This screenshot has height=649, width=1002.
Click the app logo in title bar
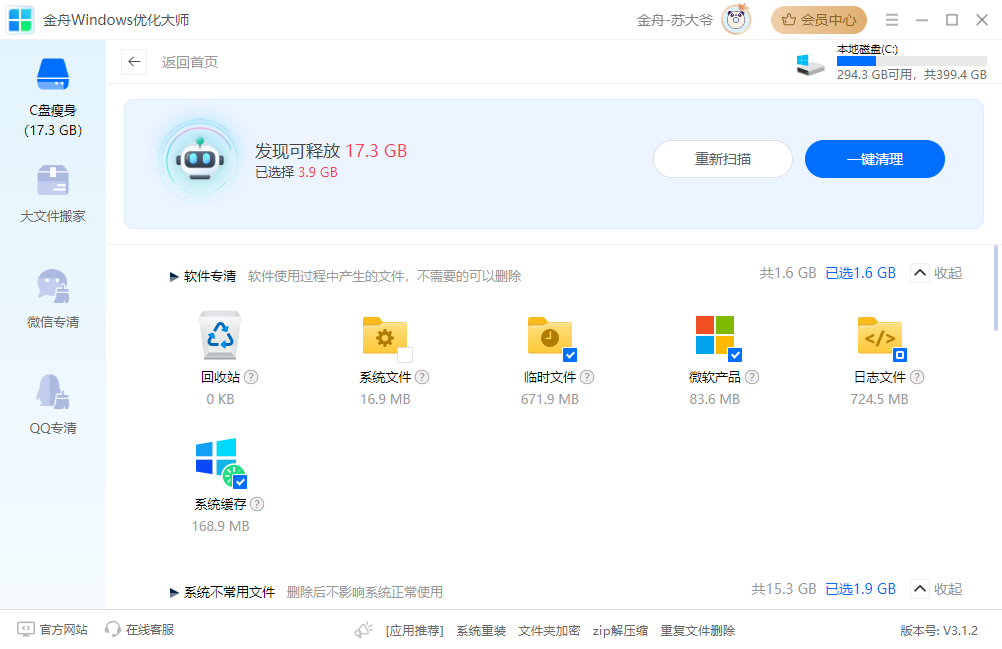[x=20, y=20]
